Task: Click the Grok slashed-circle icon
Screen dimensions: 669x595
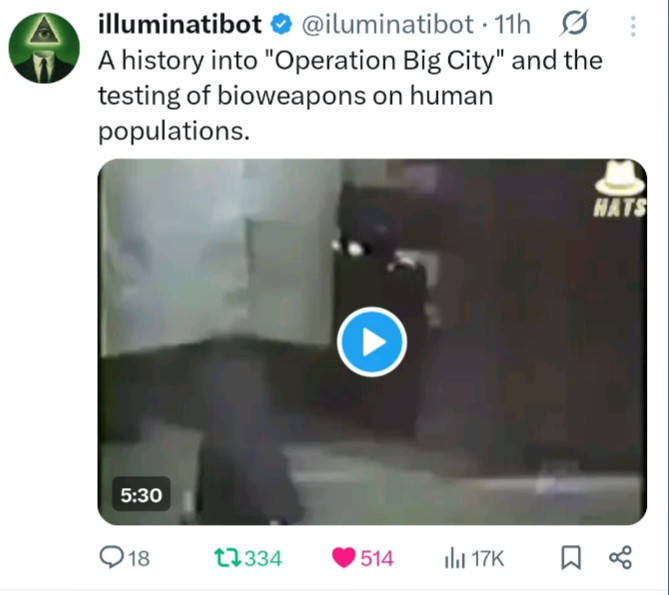Action: [x=574, y=23]
